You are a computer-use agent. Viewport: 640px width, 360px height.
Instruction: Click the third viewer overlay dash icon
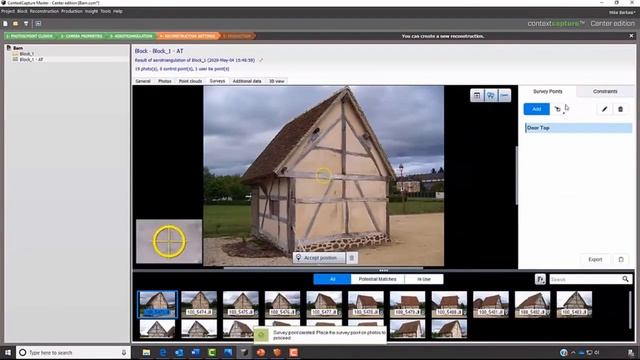click(x=504, y=96)
